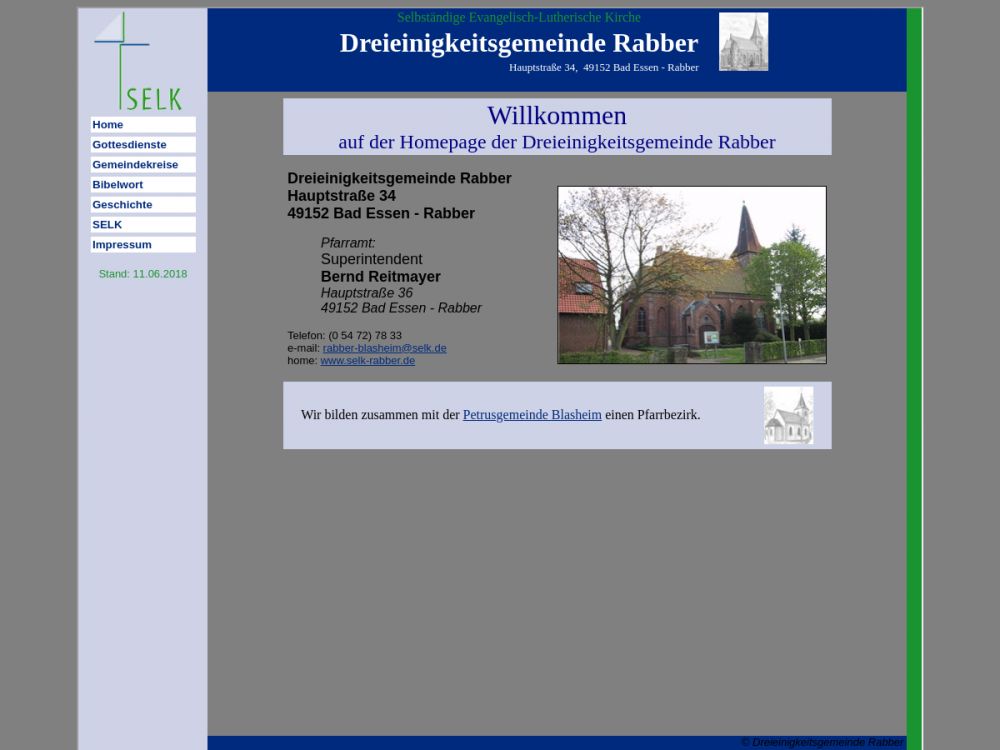The width and height of the screenshot is (1000, 750).
Task: Open the large church photo
Action: point(691,275)
